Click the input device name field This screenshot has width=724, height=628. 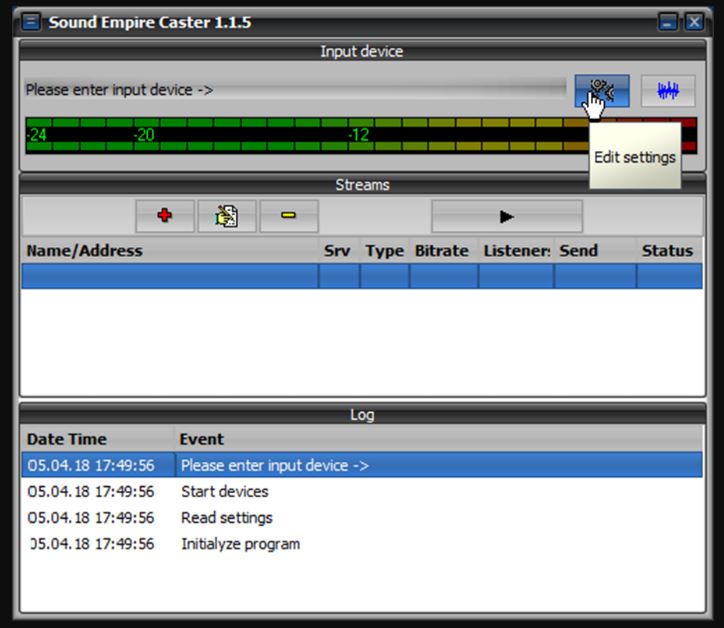[295, 90]
